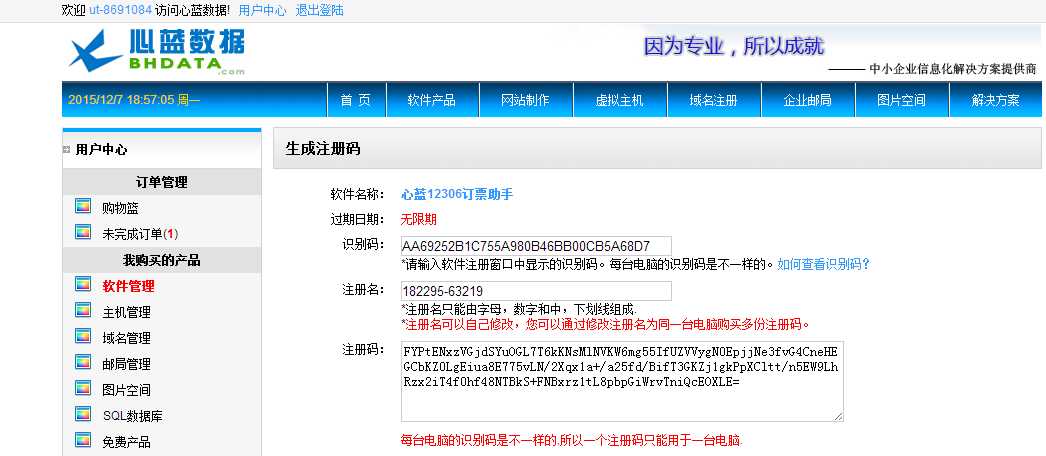1046x456 pixels.
Task: Click the 因为专业，所以成就 slogan banner
Action: (734, 46)
